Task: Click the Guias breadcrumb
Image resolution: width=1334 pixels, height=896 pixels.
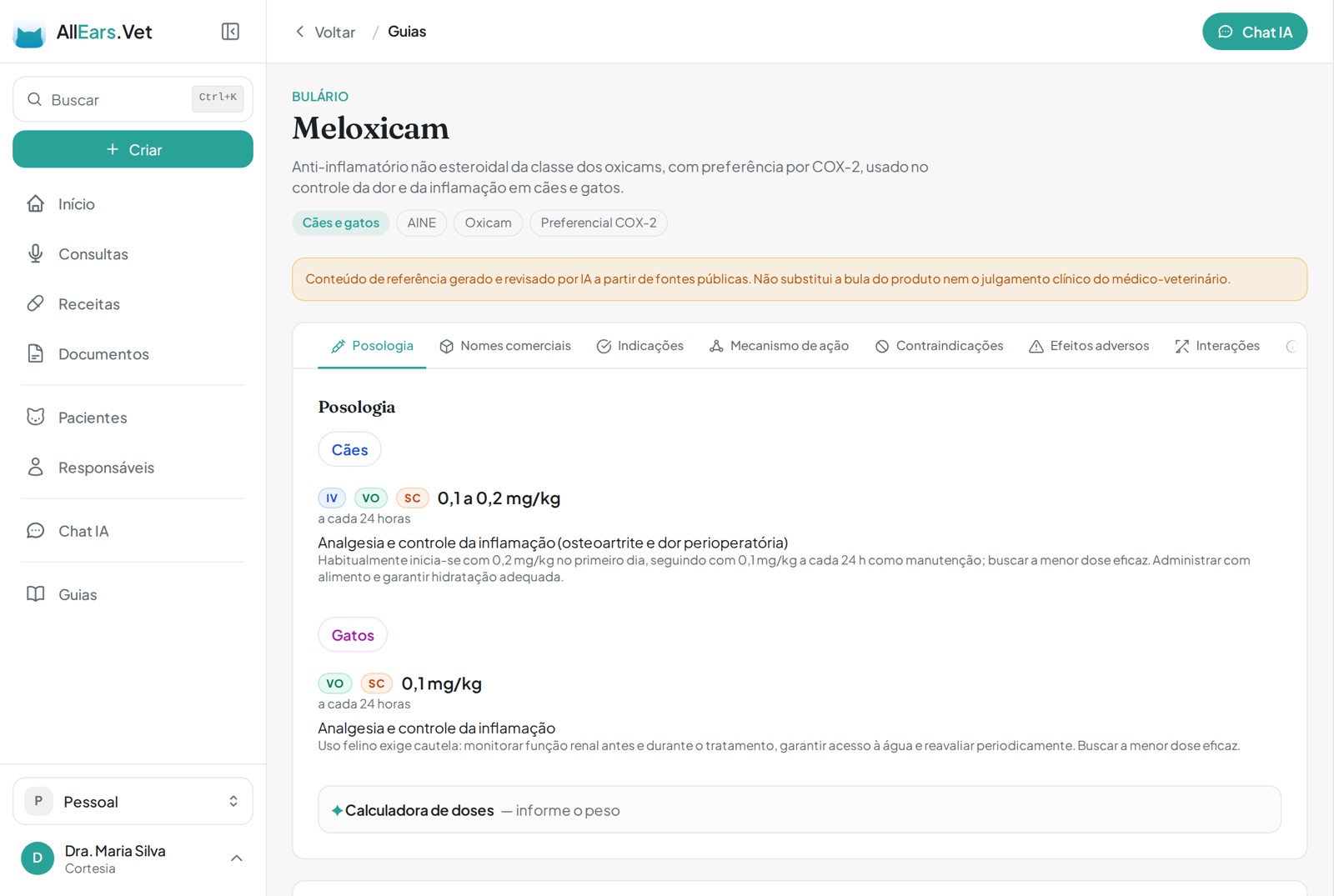Action: coord(407,32)
